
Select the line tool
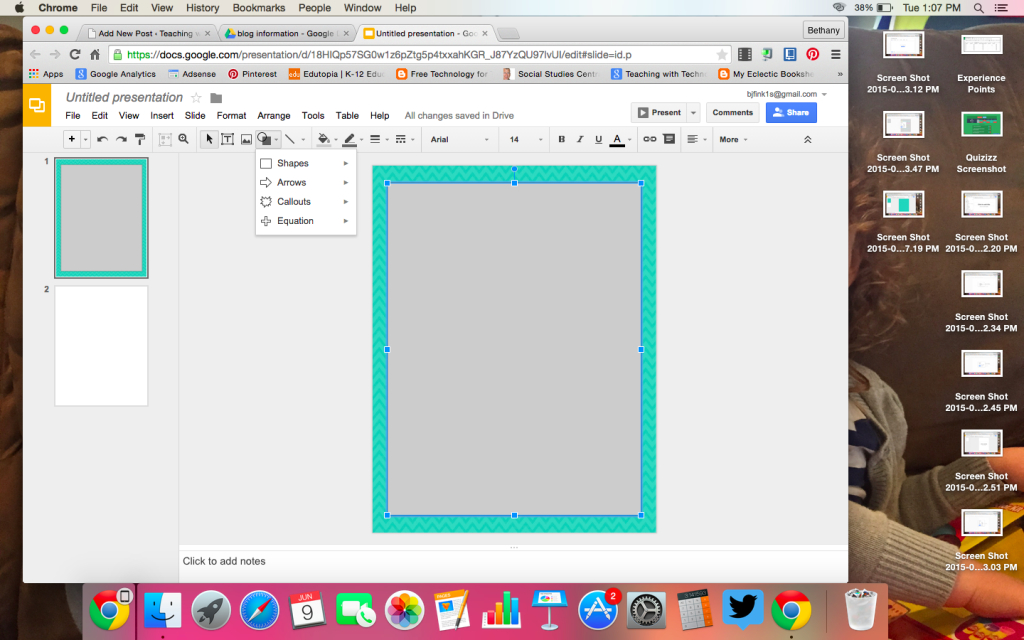click(x=288, y=139)
